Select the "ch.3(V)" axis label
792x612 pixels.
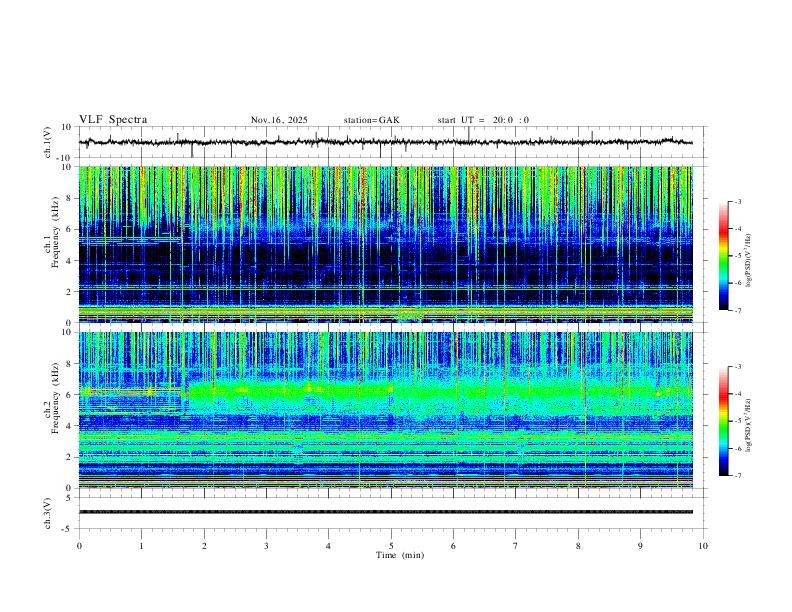[x=48, y=513]
